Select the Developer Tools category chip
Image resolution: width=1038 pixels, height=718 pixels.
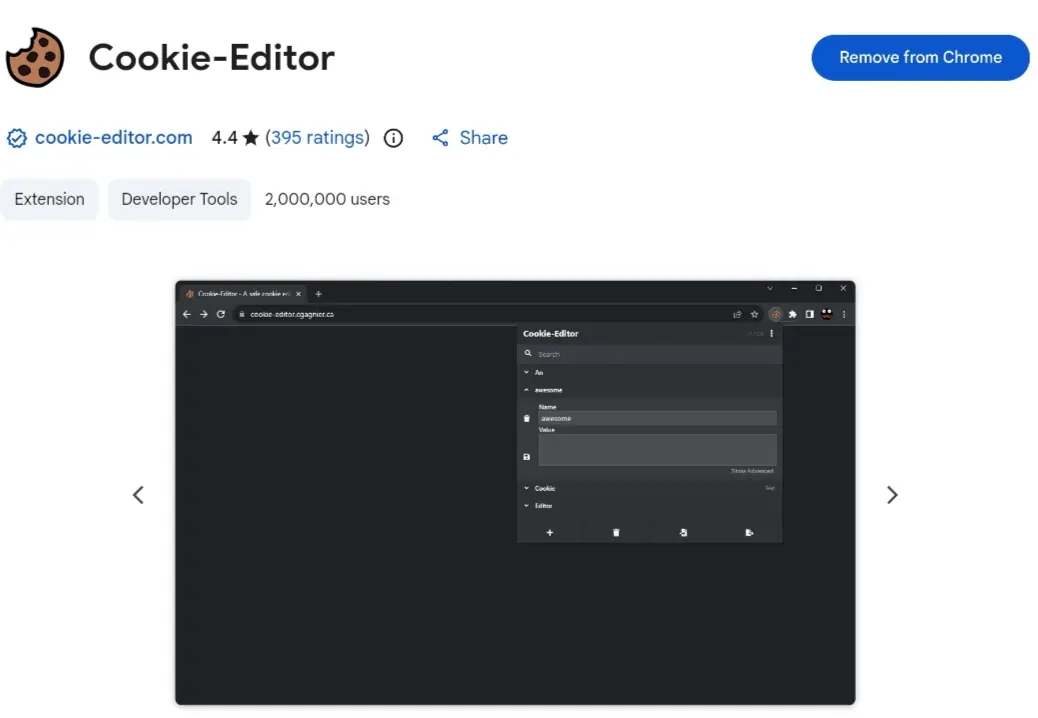click(179, 199)
